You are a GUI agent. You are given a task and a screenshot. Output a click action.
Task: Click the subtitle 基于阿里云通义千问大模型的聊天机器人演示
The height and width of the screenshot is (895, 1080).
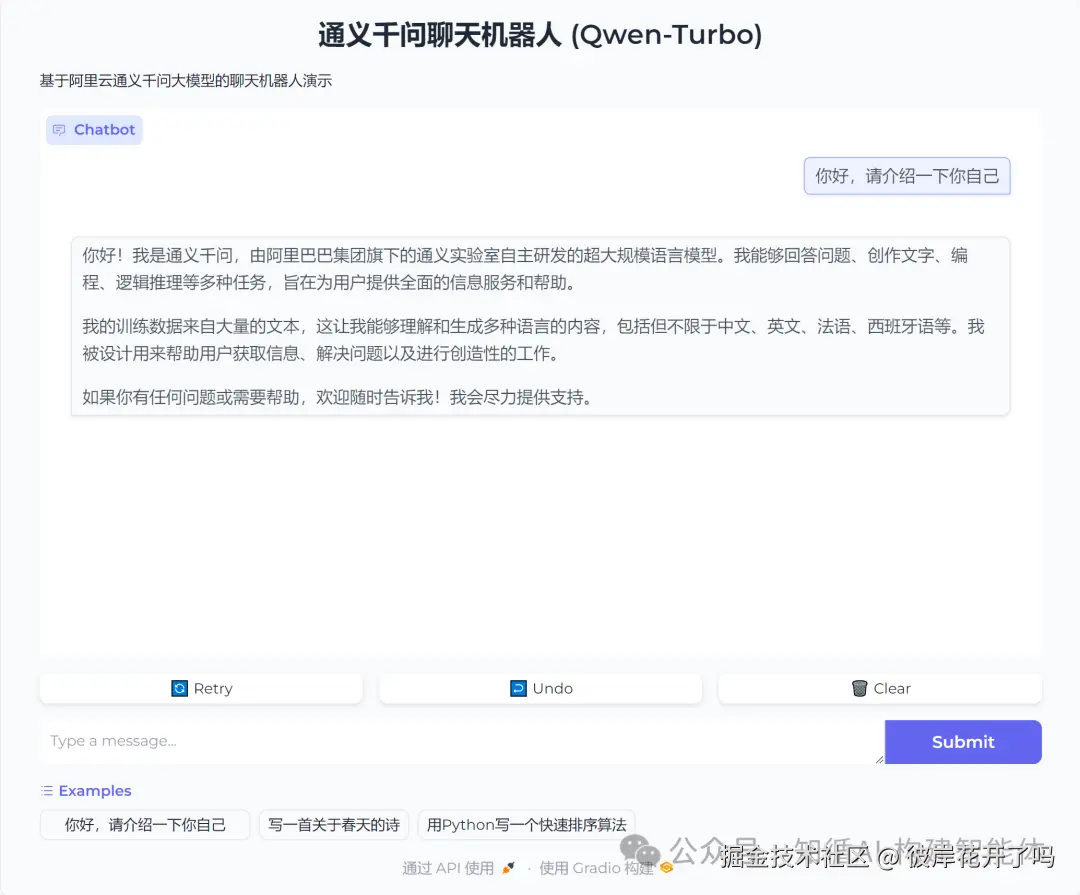pos(186,81)
